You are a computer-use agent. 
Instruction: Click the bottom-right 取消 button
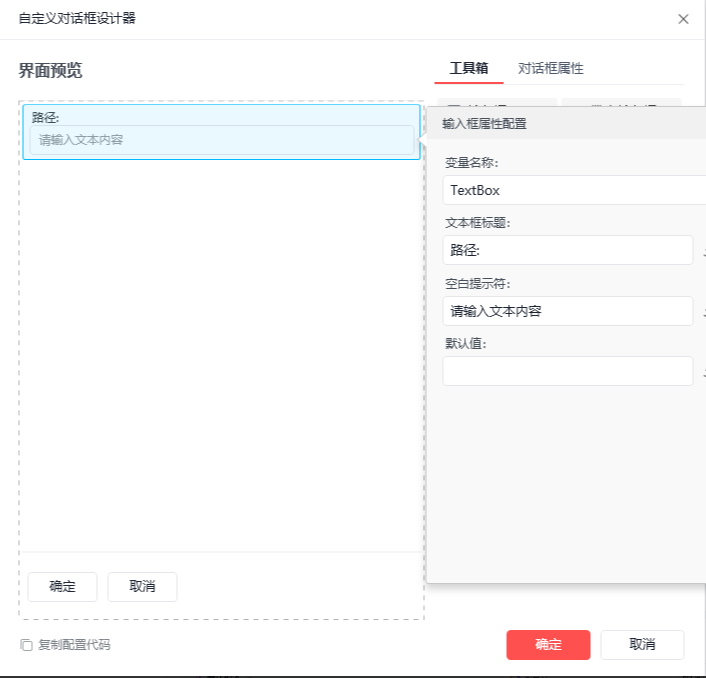(642, 645)
